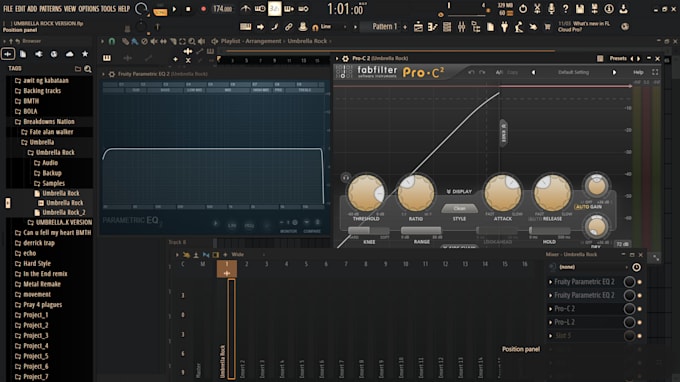The width and height of the screenshot is (680, 382).
Task: Open the VIEW menu
Action: click(70, 9)
